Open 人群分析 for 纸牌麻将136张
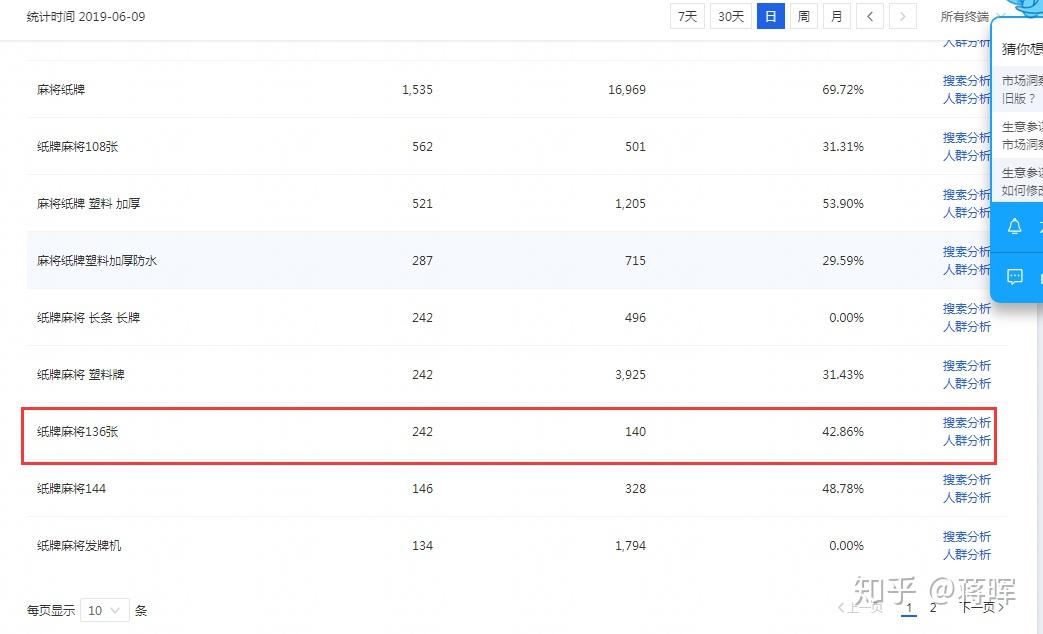 (967, 440)
